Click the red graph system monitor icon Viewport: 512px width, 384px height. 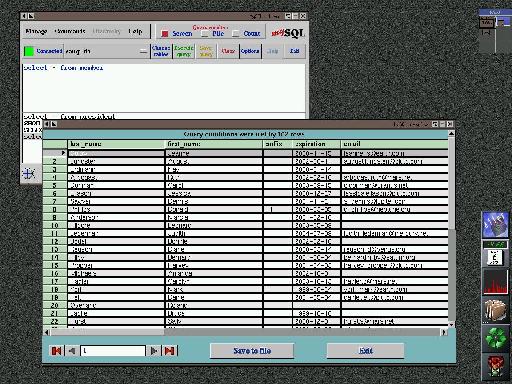(496, 283)
